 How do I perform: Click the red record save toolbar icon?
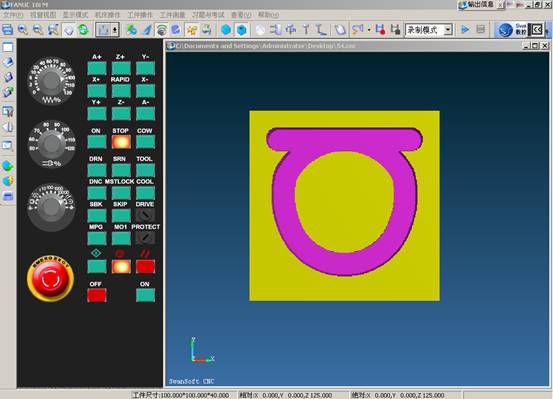[380, 30]
